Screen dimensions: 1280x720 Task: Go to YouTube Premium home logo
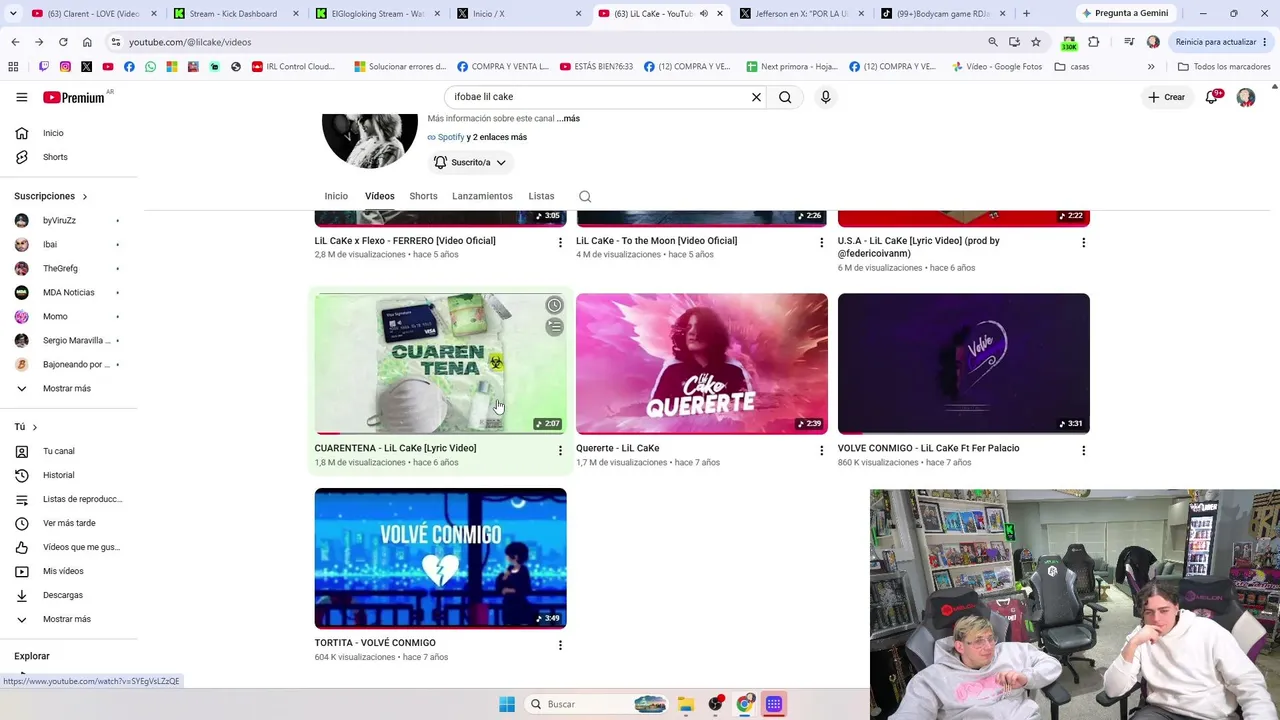[74, 97]
